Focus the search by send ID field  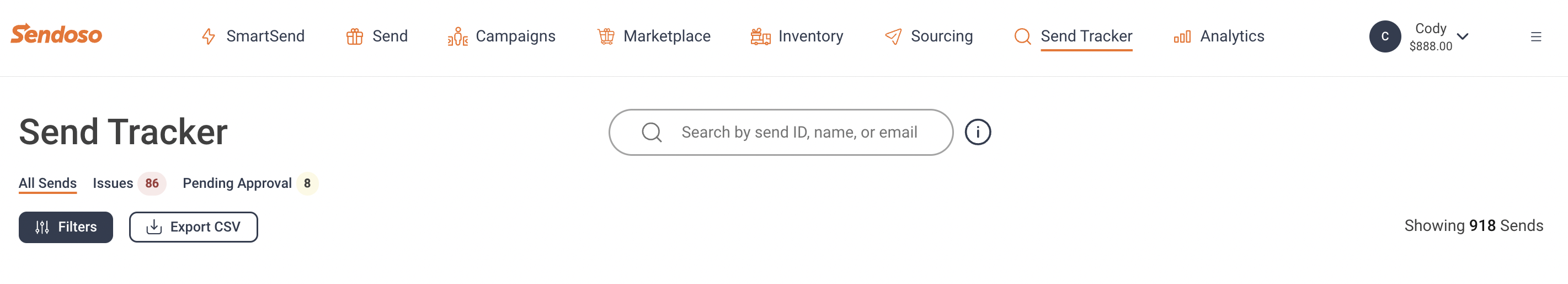pyautogui.click(x=780, y=132)
